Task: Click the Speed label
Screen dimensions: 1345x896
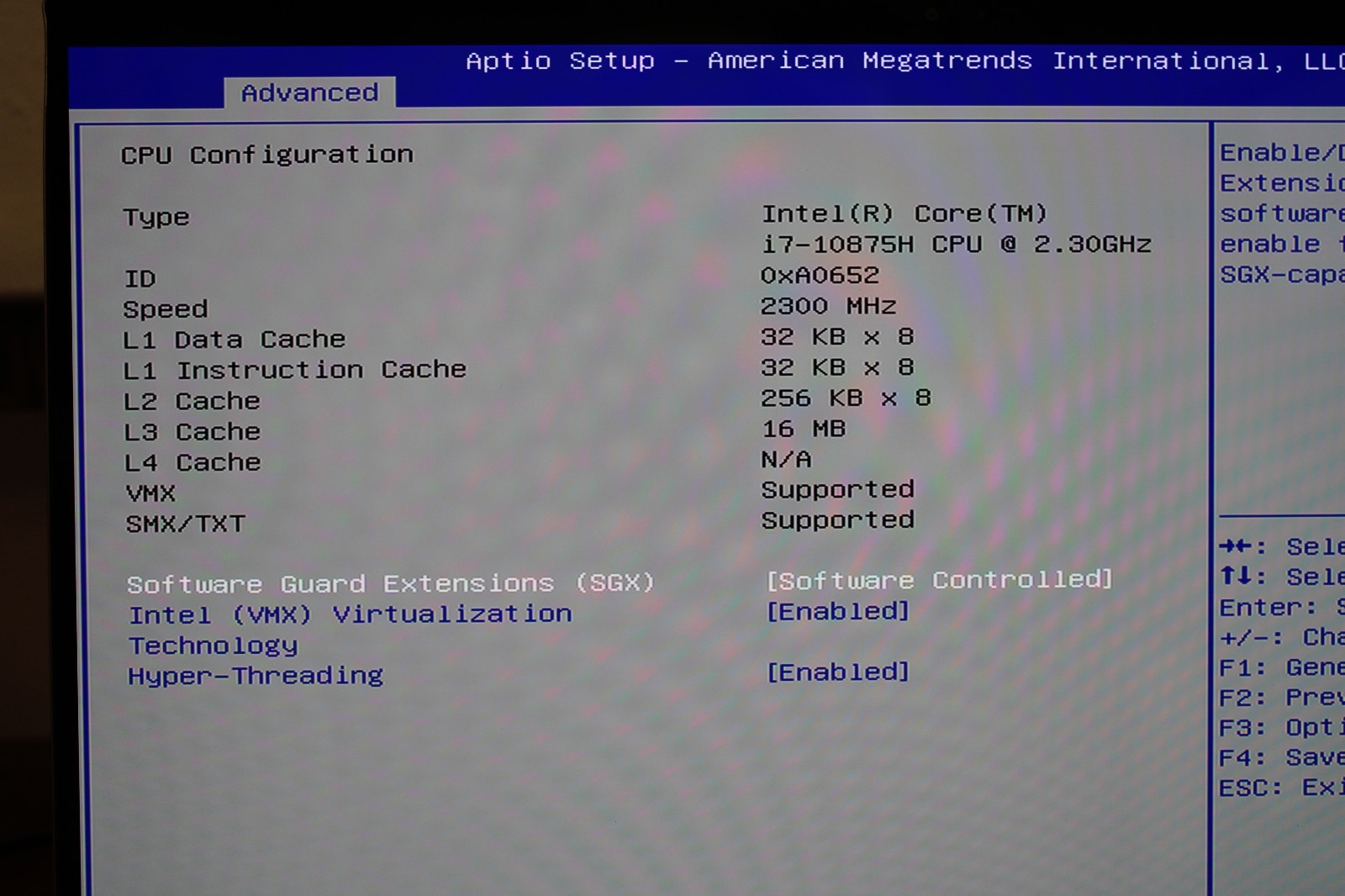Action: point(166,309)
